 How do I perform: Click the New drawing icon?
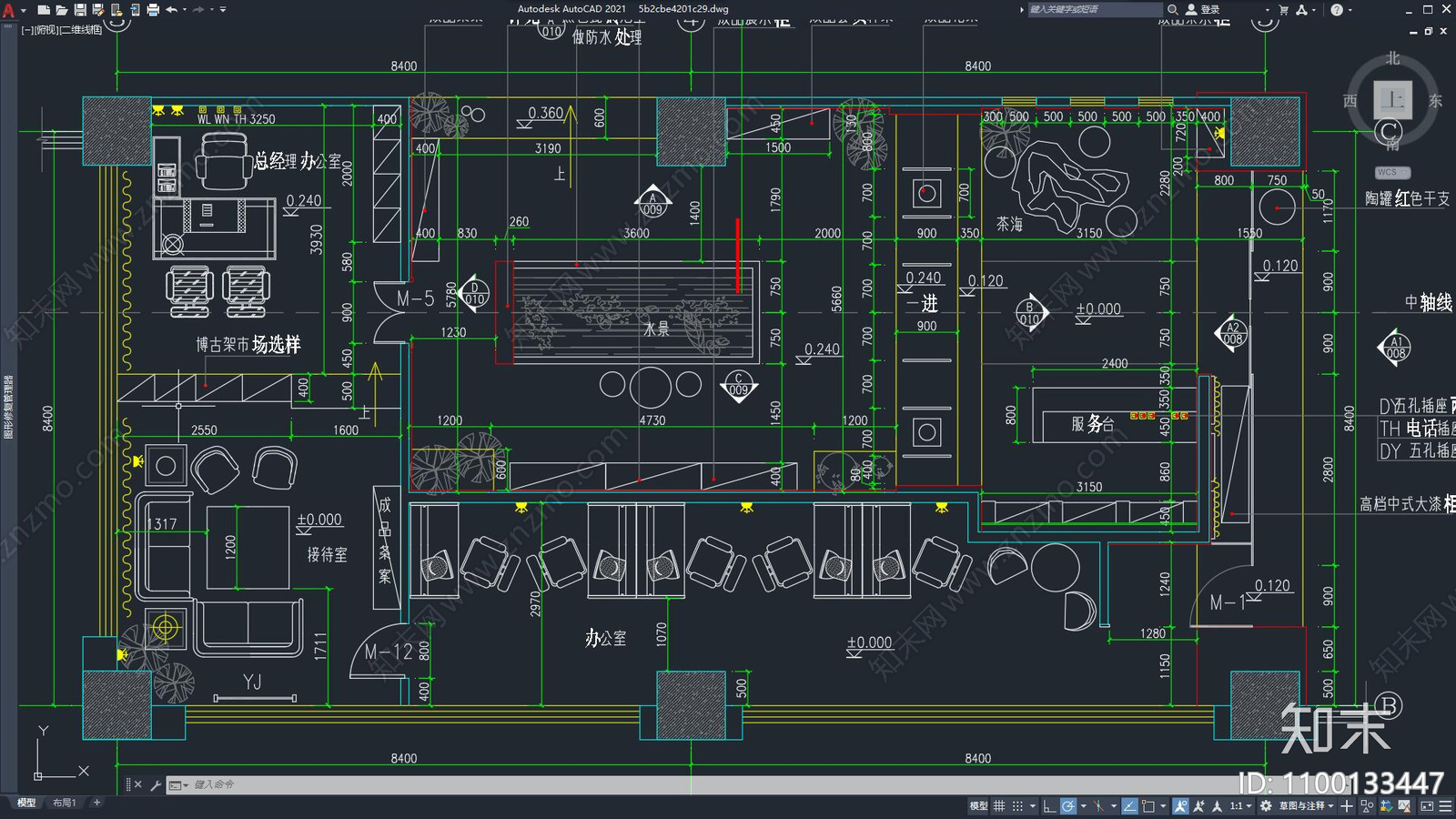pyautogui.click(x=44, y=10)
